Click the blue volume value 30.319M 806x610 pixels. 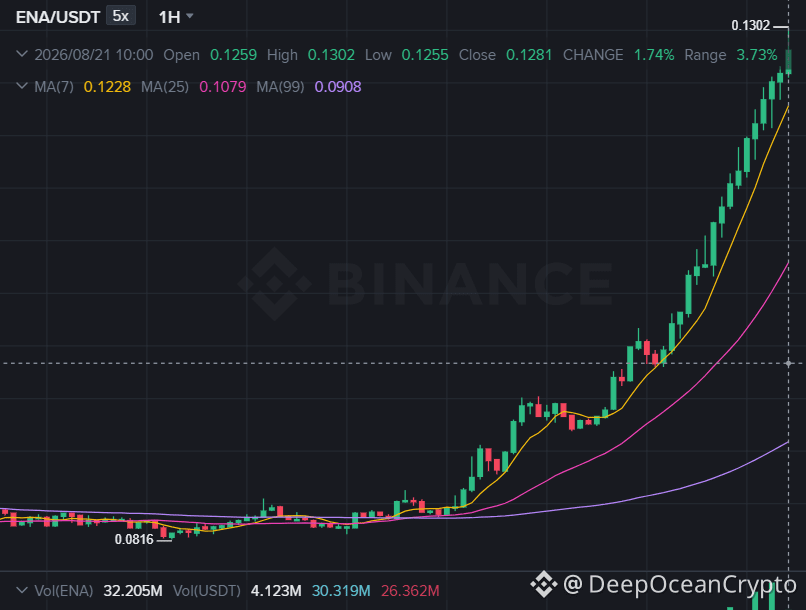click(x=341, y=591)
